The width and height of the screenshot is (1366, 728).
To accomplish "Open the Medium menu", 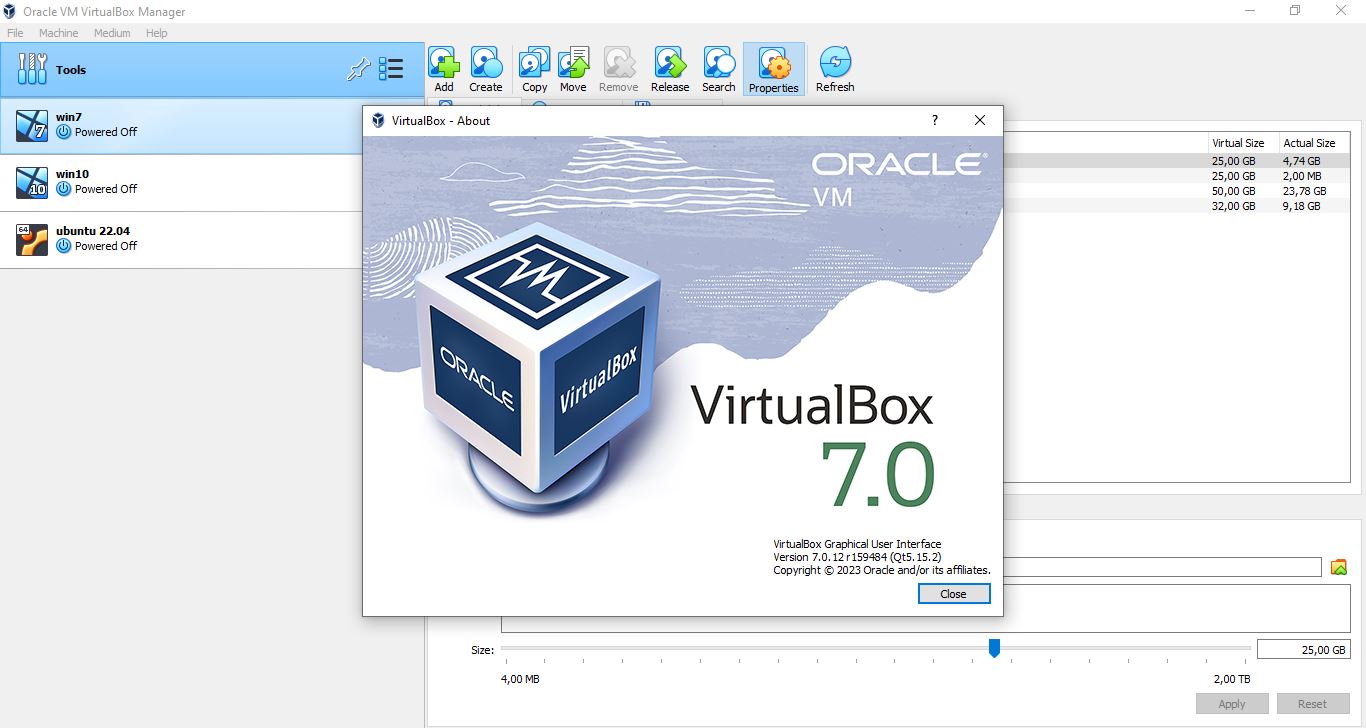I will coord(112,33).
